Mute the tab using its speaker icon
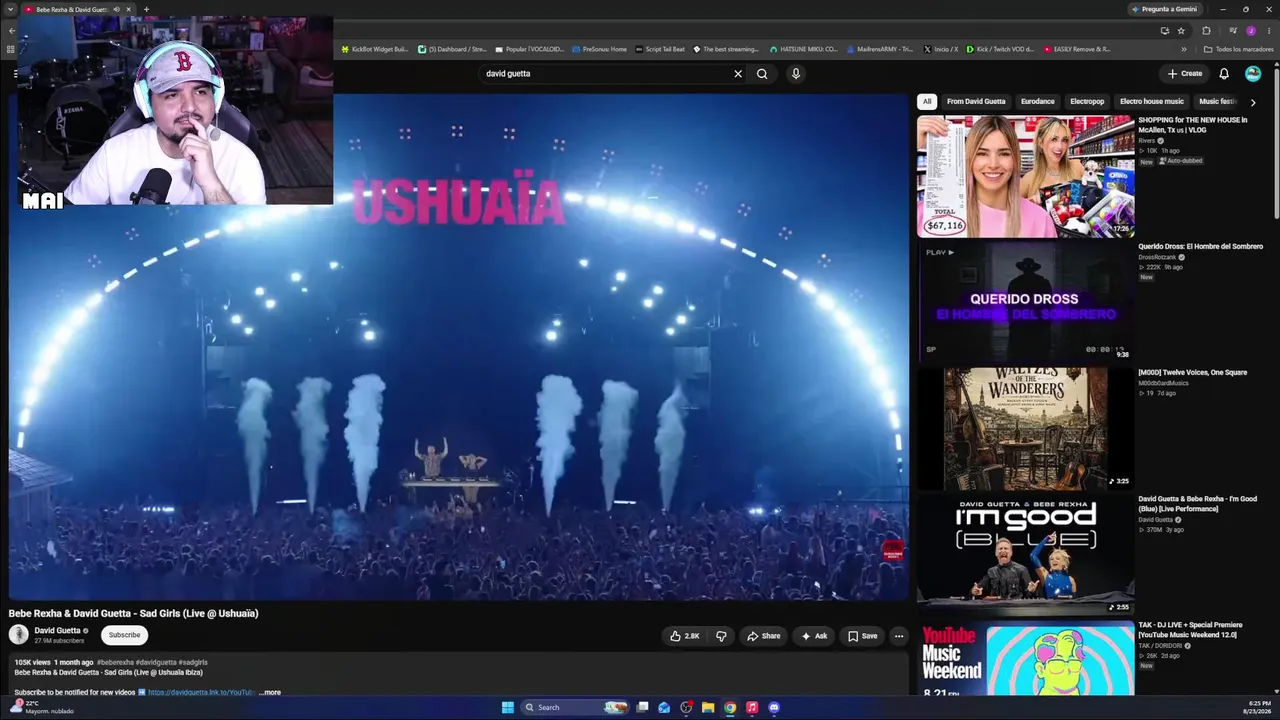1280x720 pixels. click(116, 9)
